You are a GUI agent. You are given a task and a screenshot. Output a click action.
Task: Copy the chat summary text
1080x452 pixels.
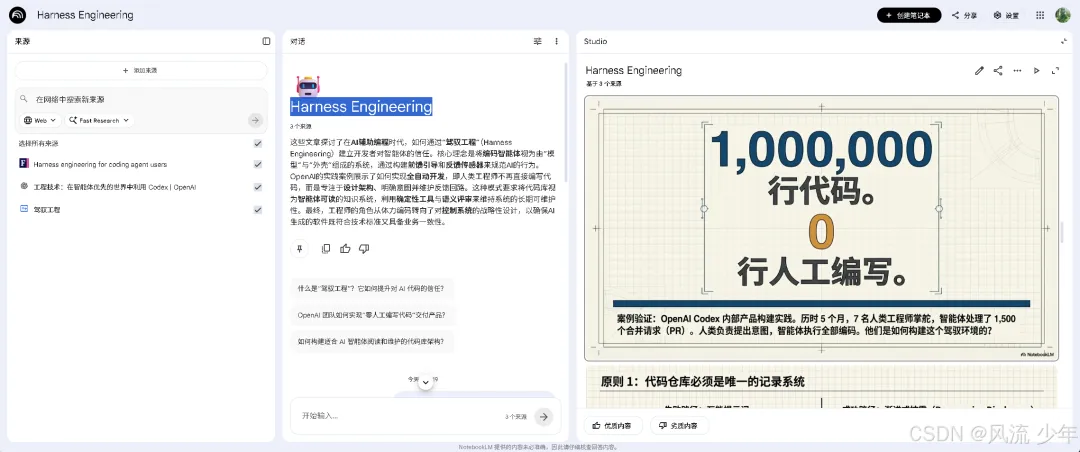click(326, 249)
